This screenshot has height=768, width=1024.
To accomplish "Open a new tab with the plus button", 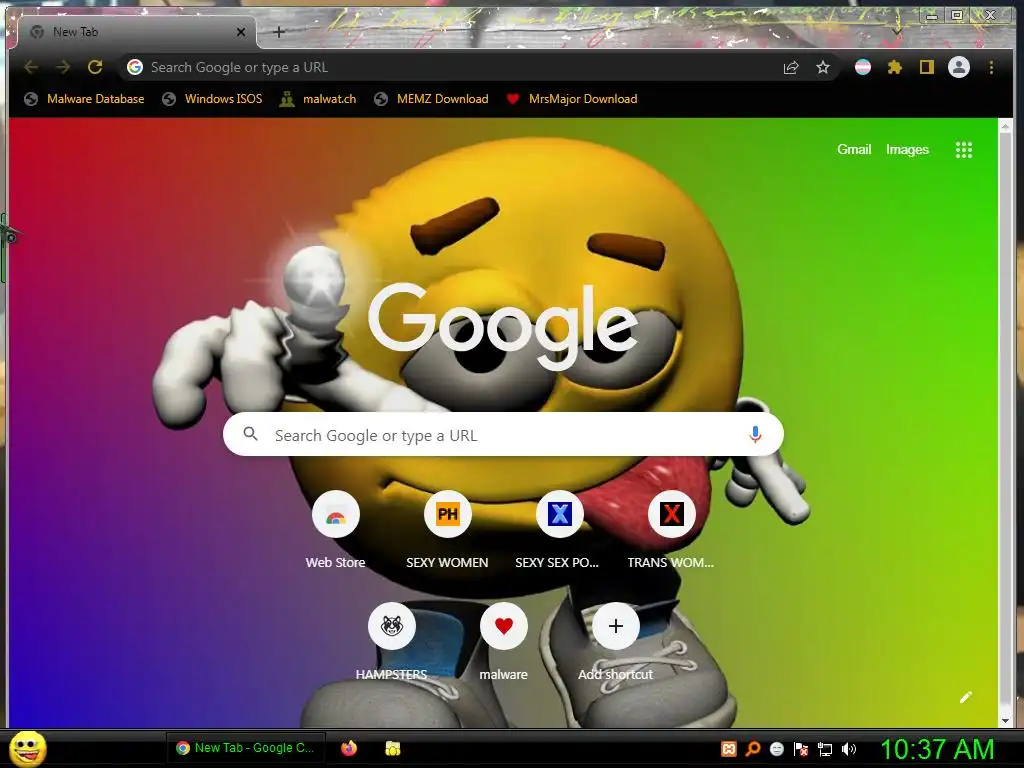I will pos(279,32).
